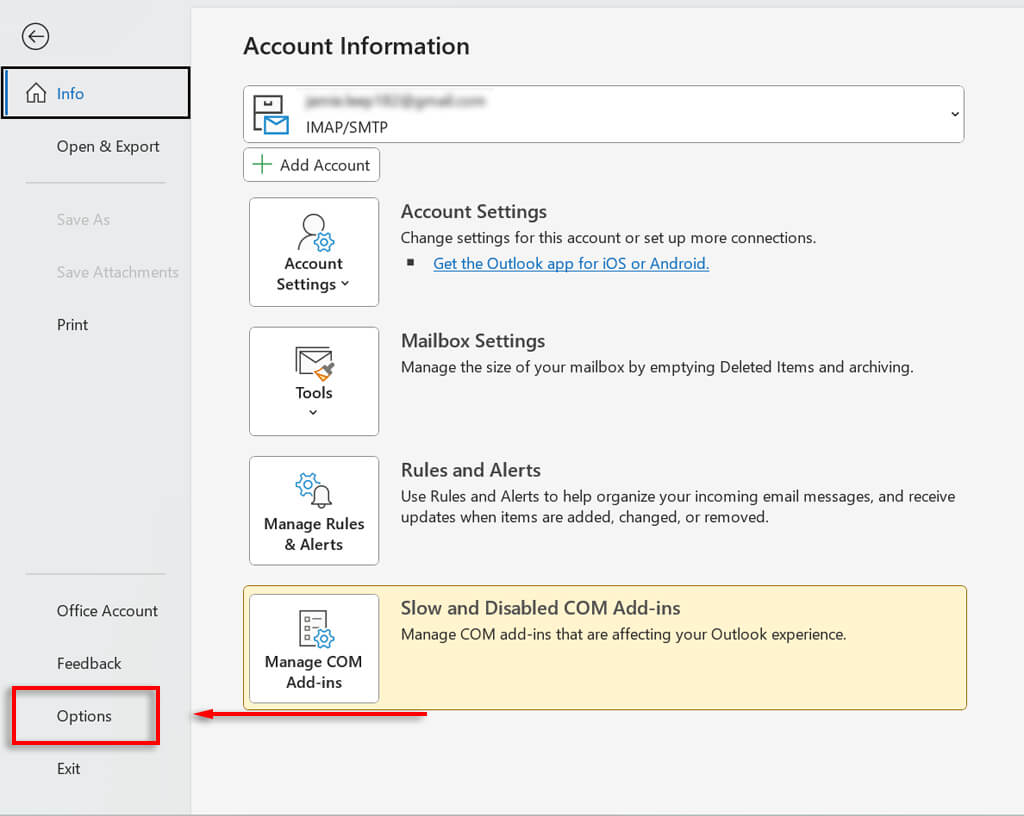The image size is (1024, 816).
Task: Click the Manage Rules & Alerts bell icon
Action: pos(314,492)
